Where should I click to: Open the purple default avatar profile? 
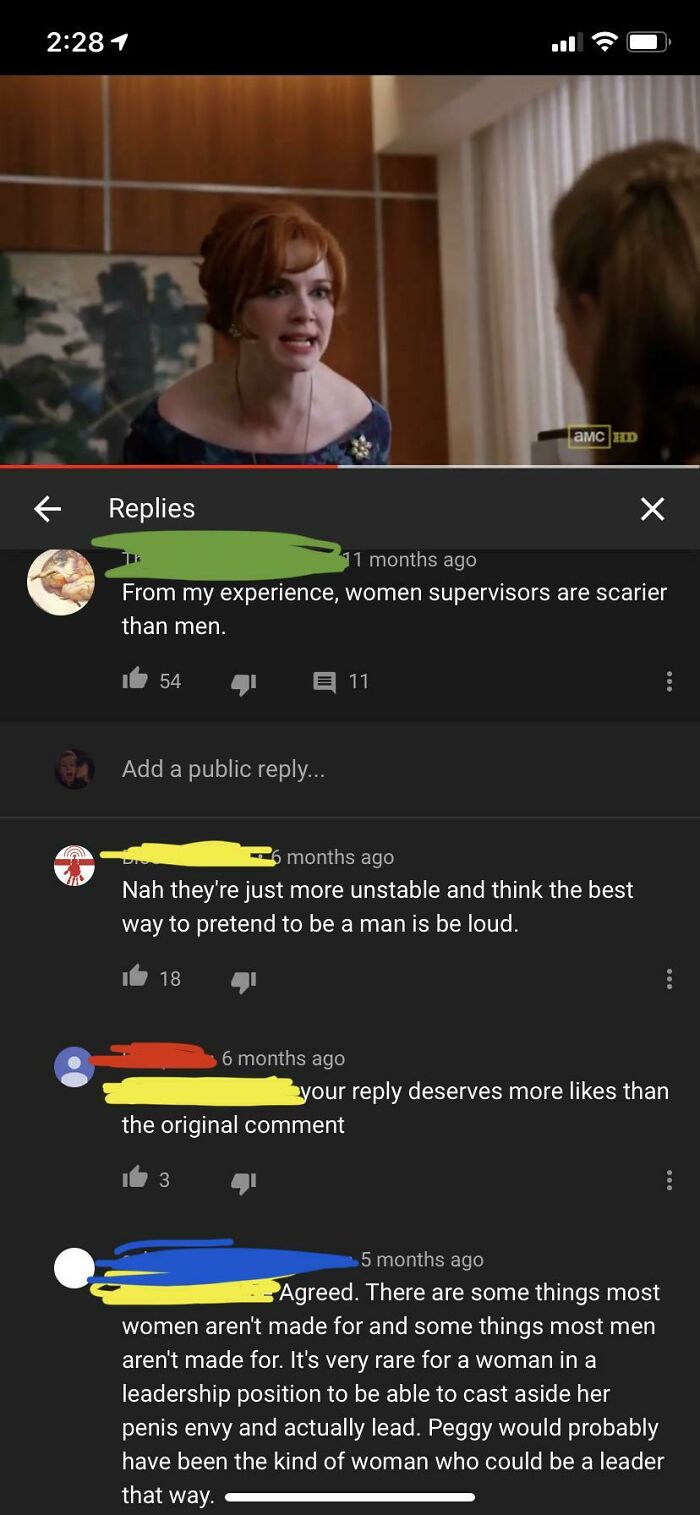point(74,1067)
